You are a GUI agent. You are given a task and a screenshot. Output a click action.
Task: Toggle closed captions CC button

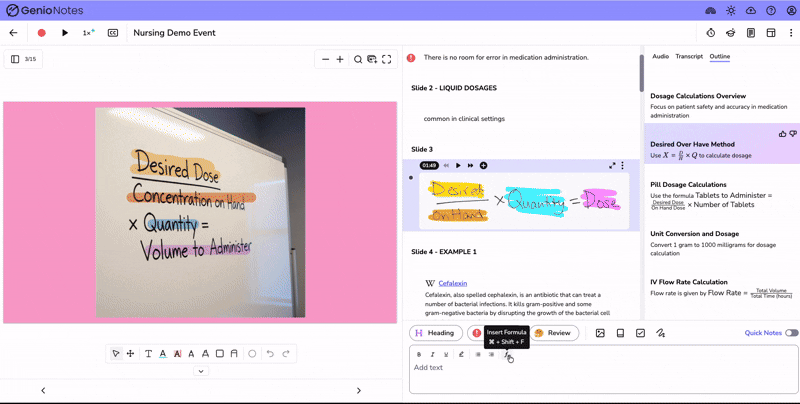click(113, 33)
